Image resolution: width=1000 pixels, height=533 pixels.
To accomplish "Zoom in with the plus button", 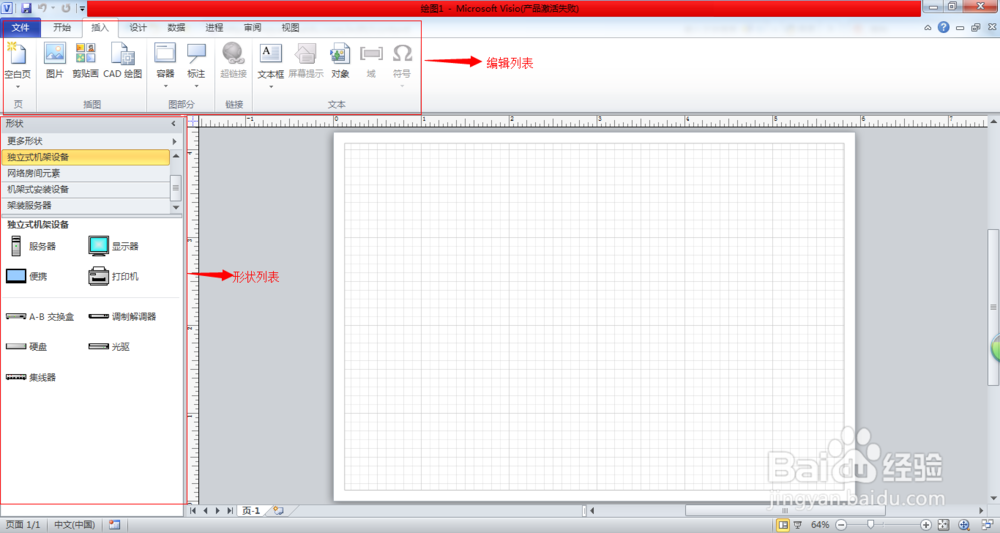I will coord(925,525).
